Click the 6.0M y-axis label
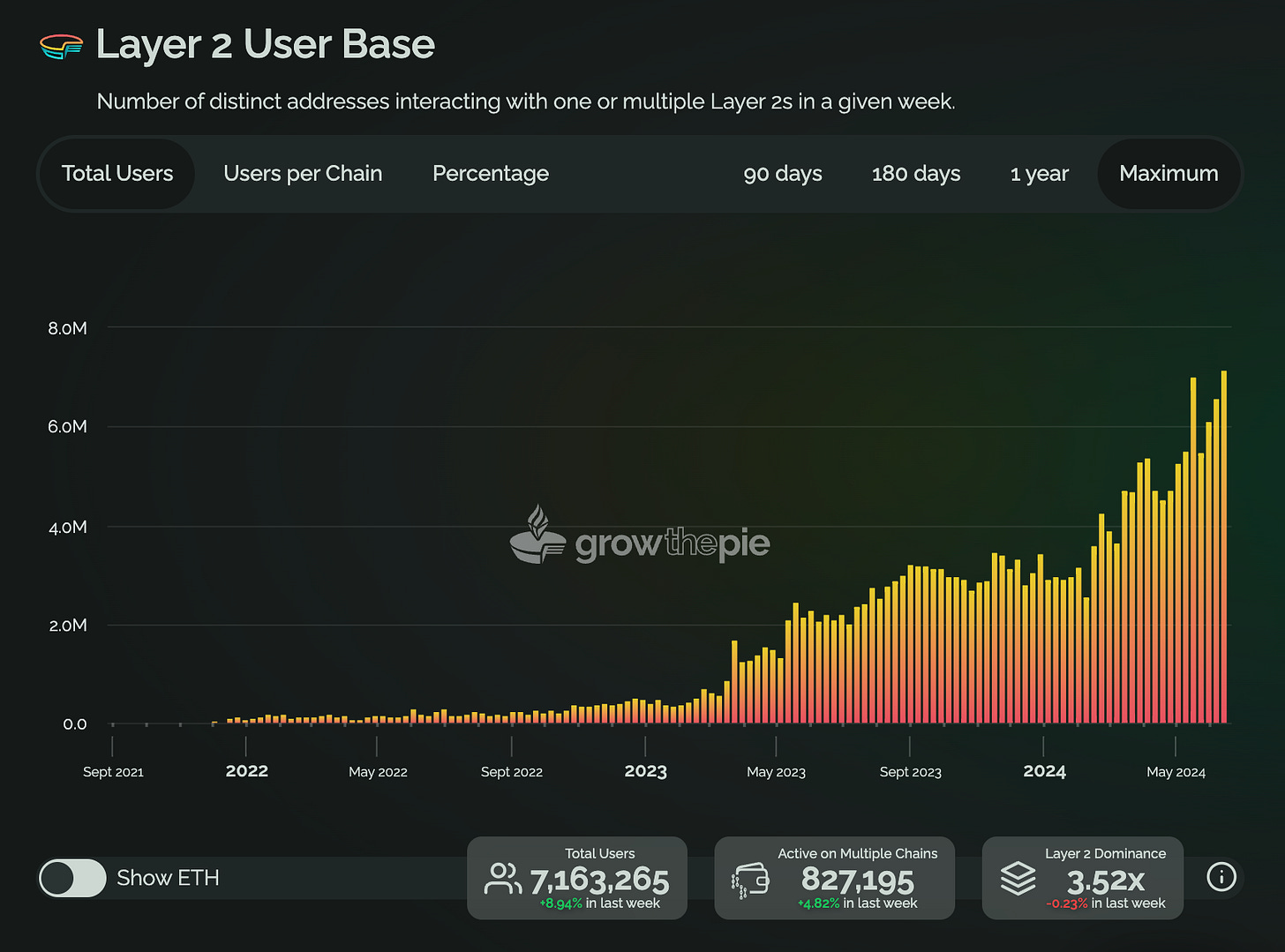Image resolution: width=1285 pixels, height=952 pixels. (68, 427)
